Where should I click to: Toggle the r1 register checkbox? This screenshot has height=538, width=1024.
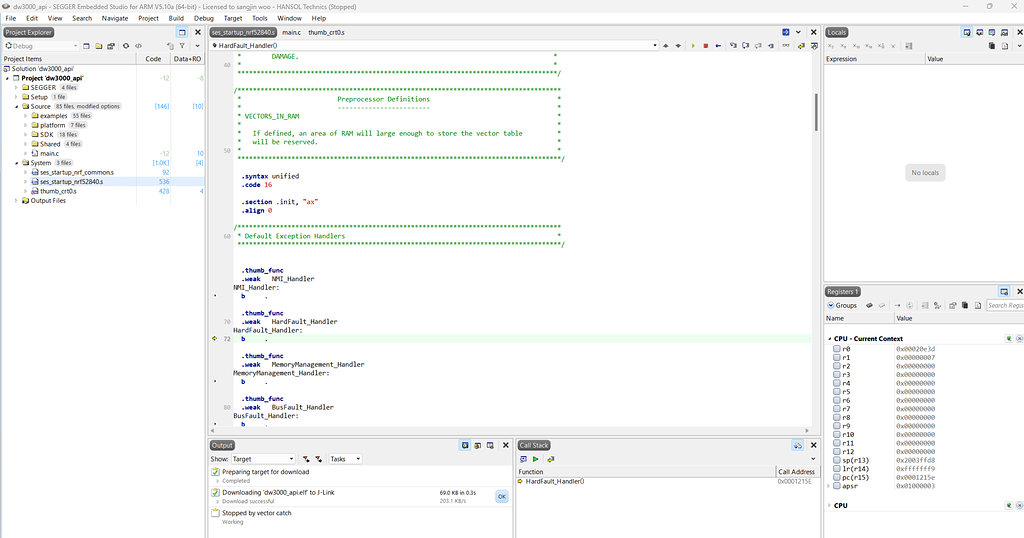tap(837, 358)
